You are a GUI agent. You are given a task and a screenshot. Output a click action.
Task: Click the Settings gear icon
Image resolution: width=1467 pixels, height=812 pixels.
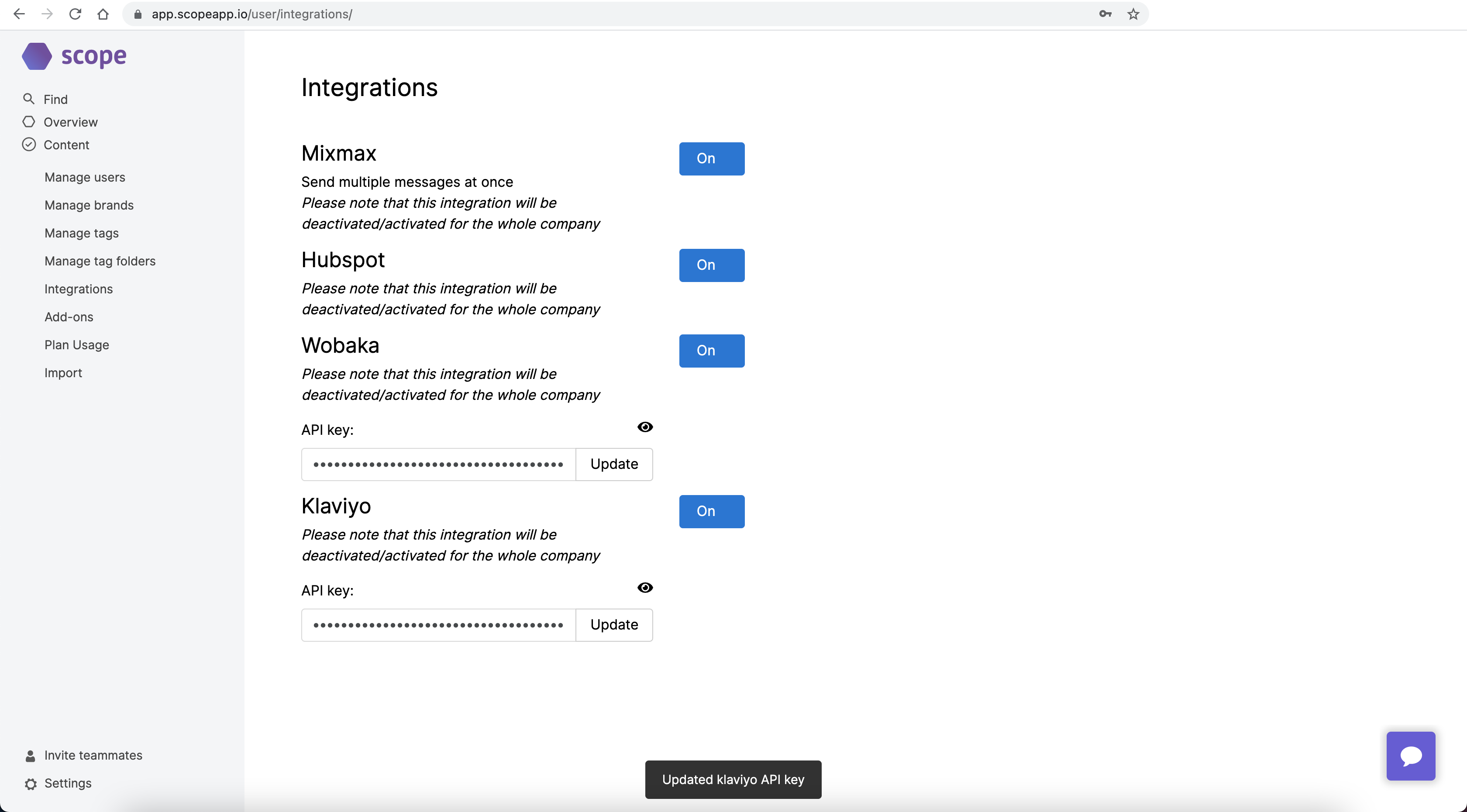pos(31,784)
